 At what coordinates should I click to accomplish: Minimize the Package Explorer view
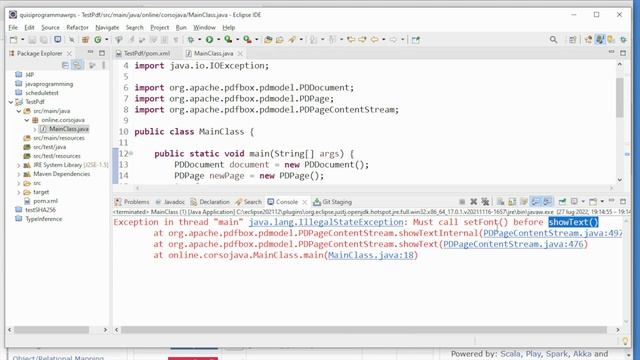coord(90,53)
